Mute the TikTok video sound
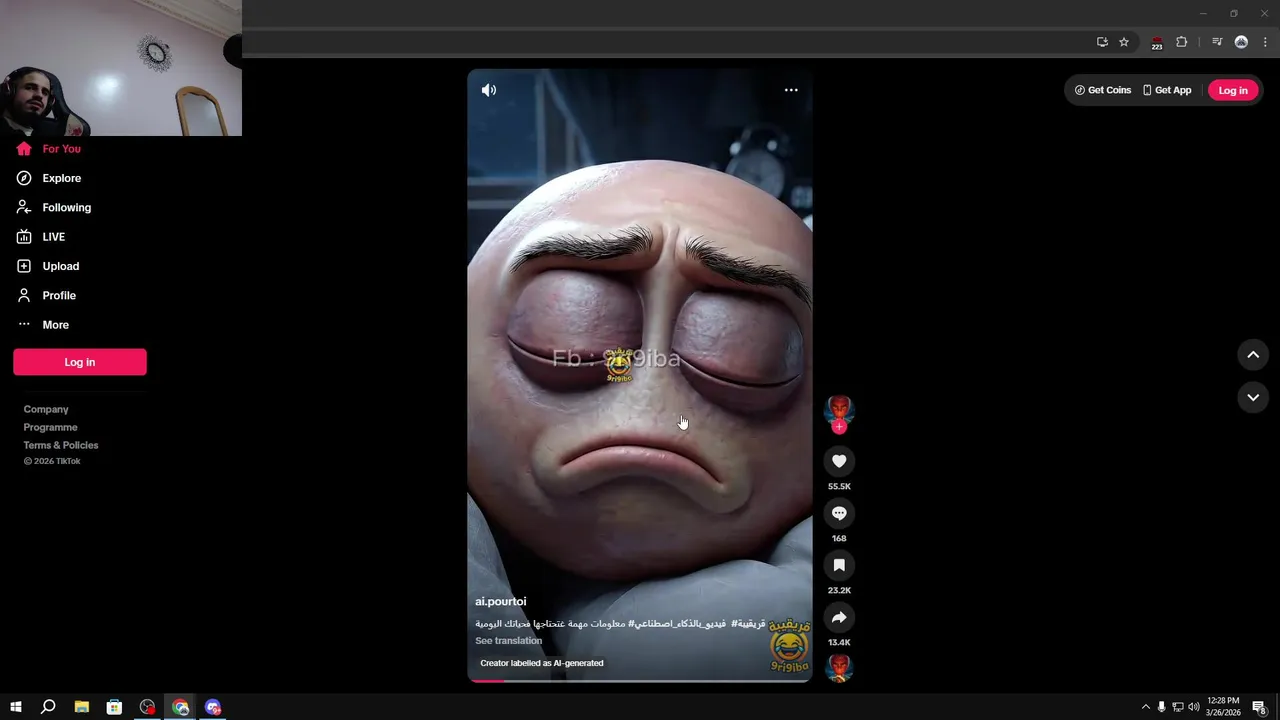Screen dimensions: 1280x720 489,90
